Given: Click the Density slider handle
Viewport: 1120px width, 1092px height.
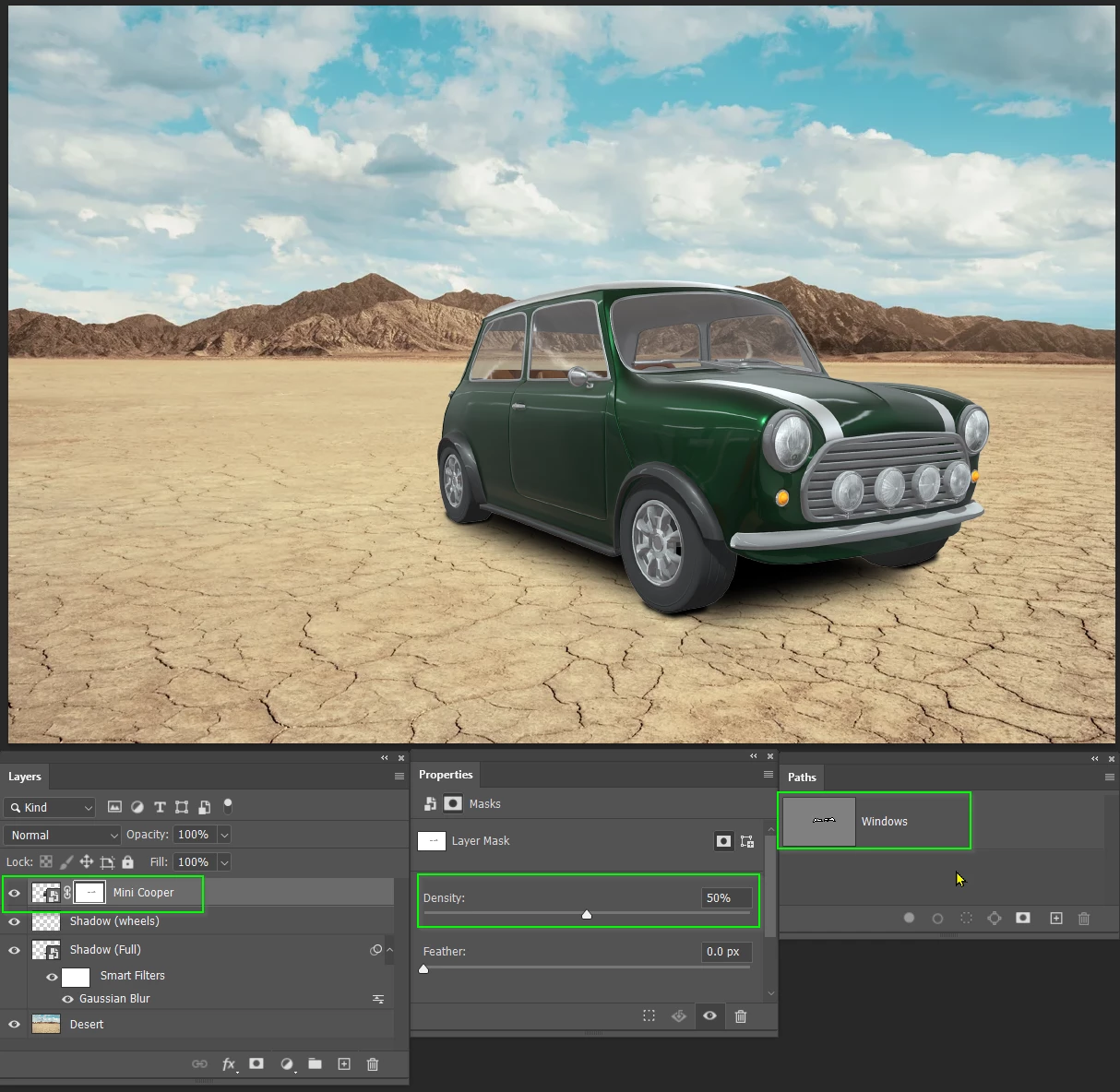Looking at the screenshot, I should point(587,915).
